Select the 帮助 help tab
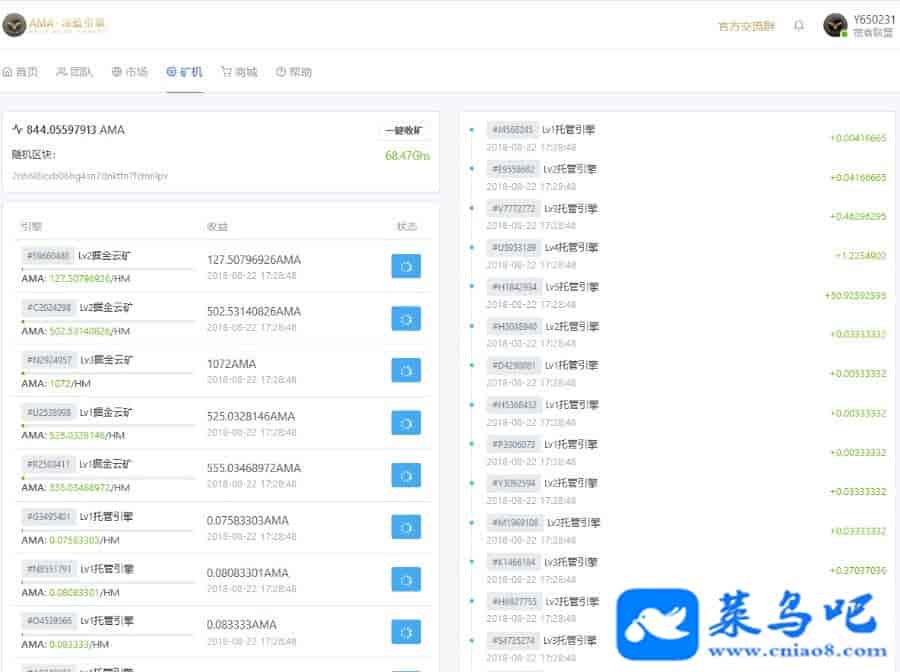Viewport: 900px width, 672px height. [x=294, y=72]
